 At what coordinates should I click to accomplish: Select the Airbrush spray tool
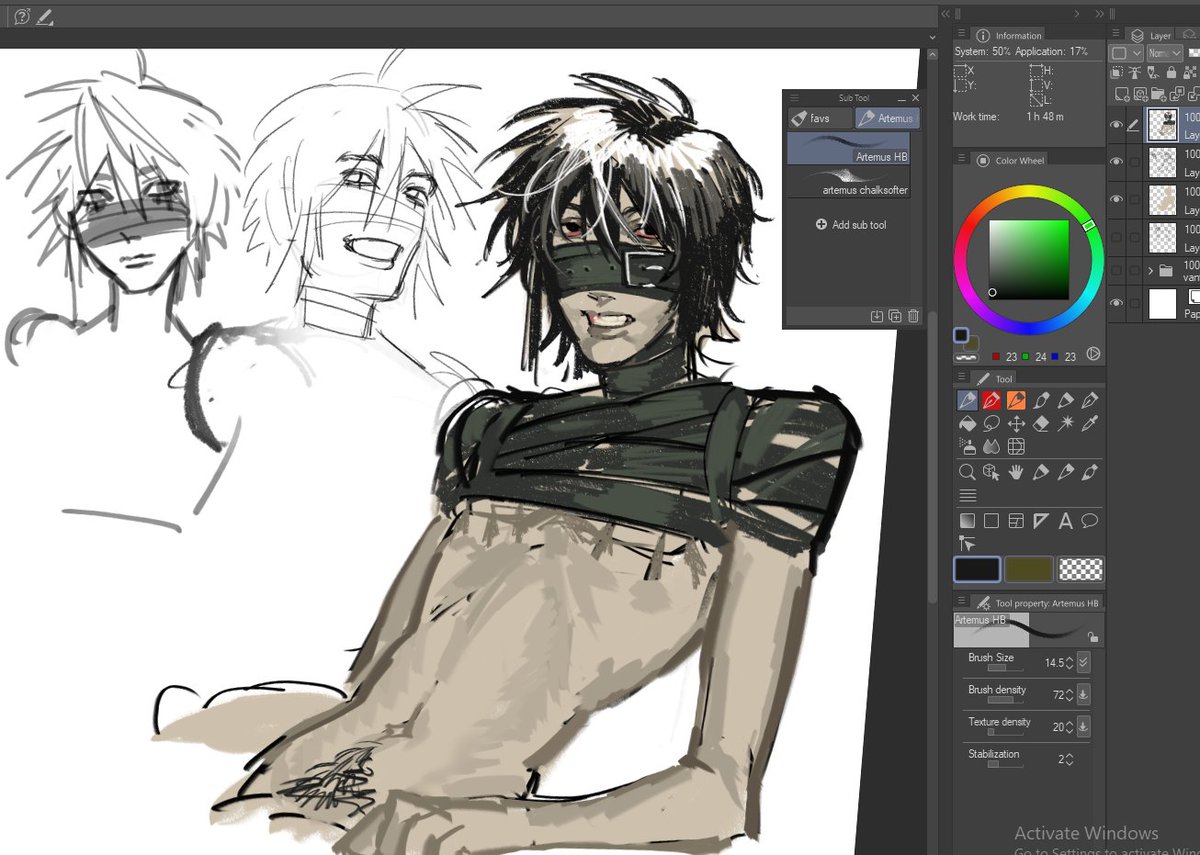coord(967,447)
